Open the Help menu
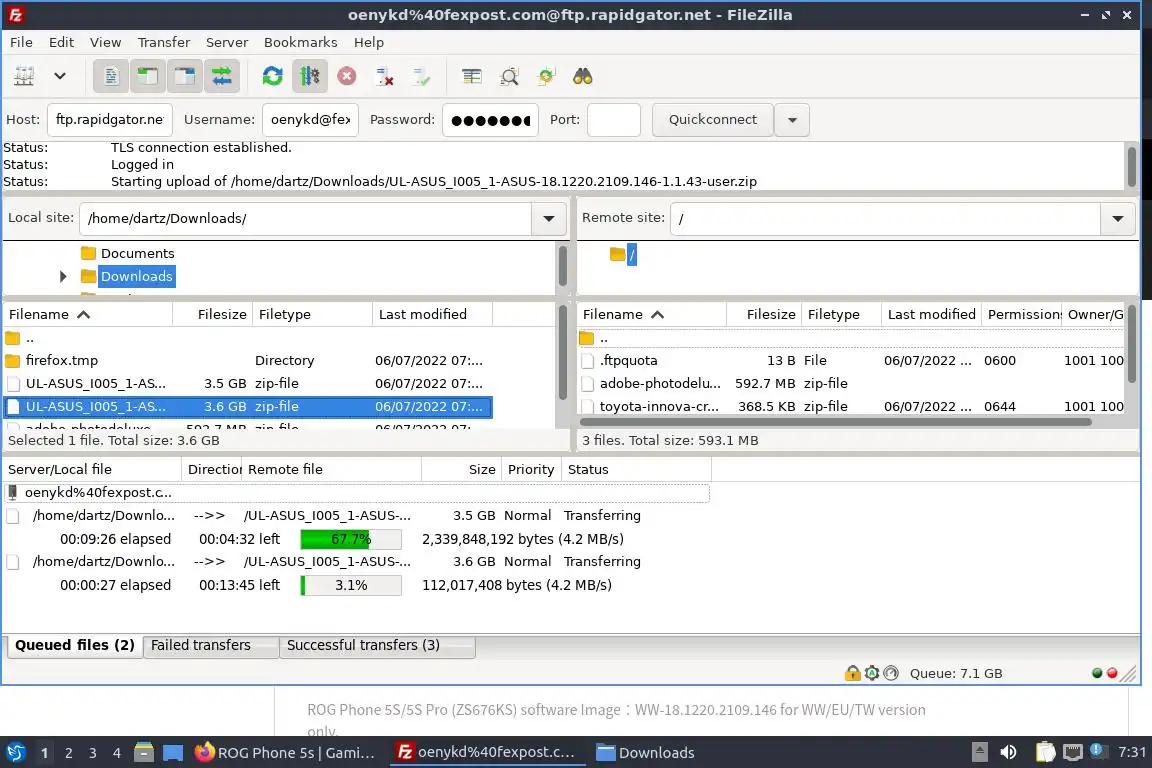1152x768 pixels. click(369, 43)
